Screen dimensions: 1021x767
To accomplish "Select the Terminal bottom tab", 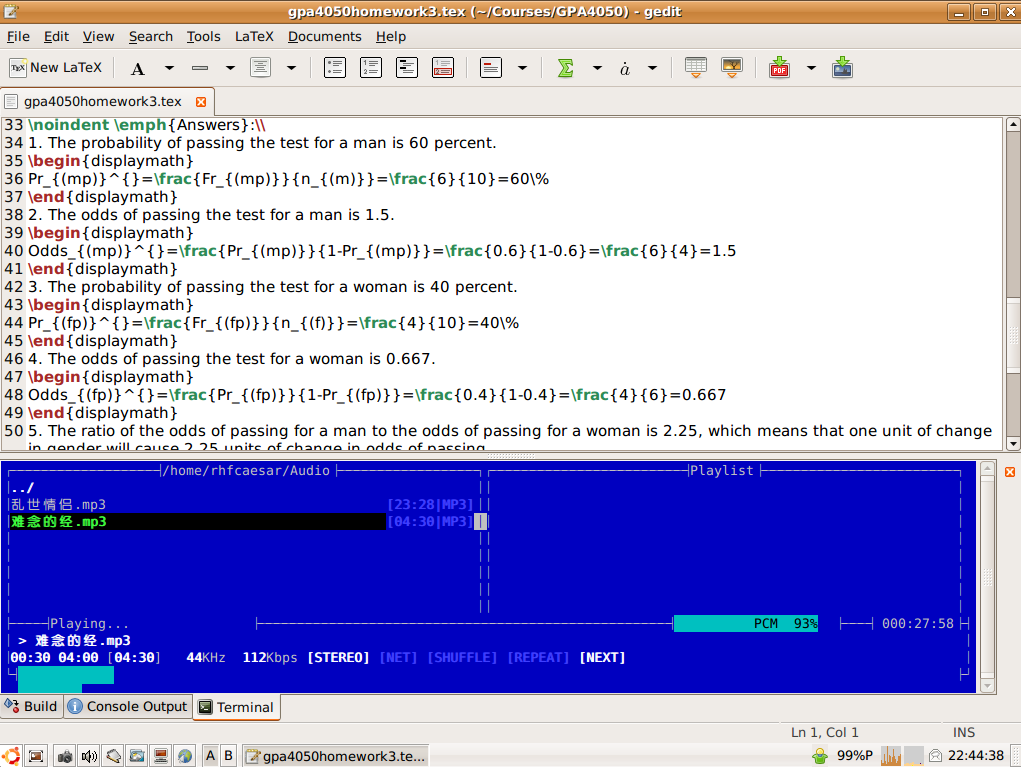I will [x=236, y=707].
